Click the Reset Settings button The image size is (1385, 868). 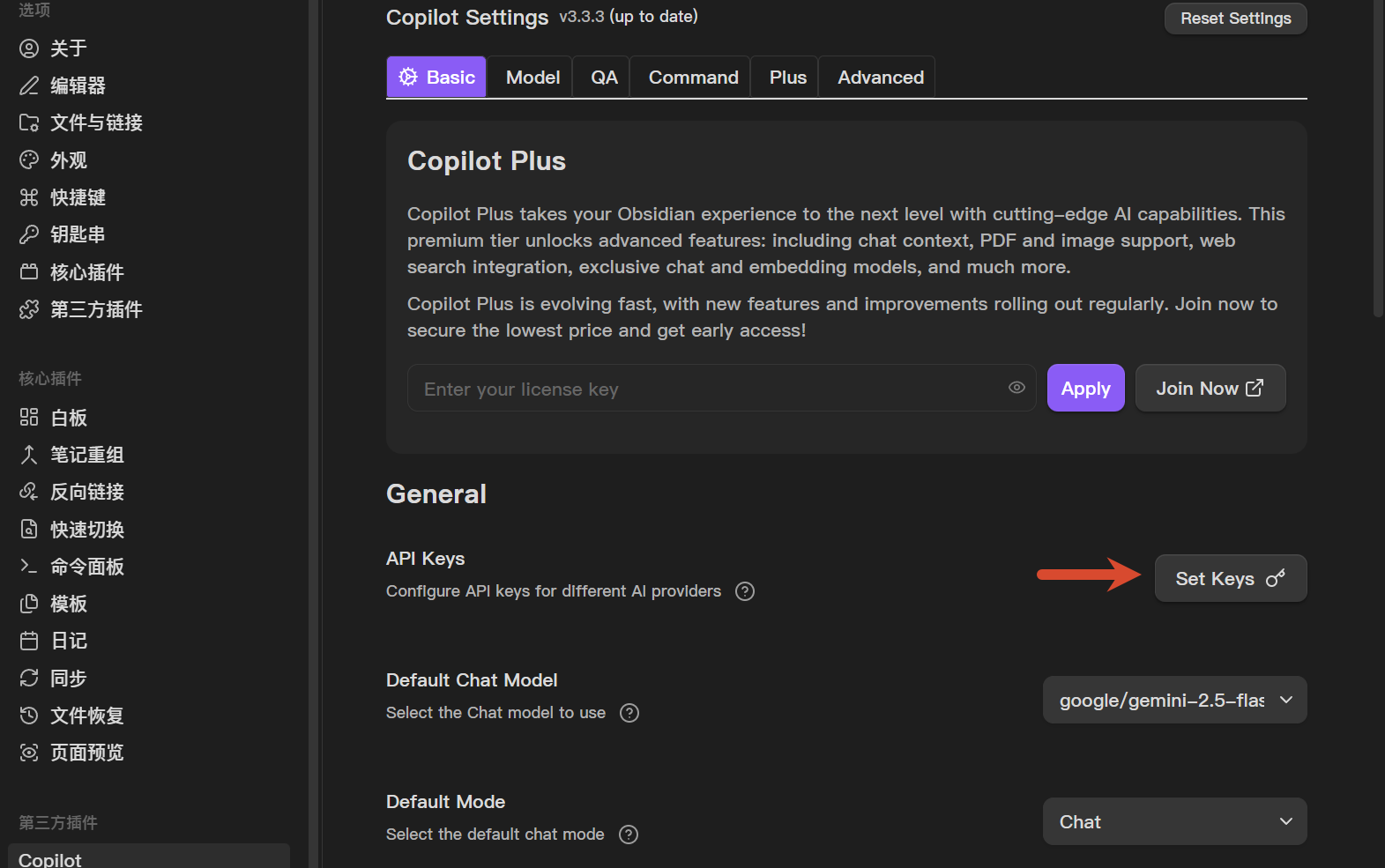click(x=1235, y=19)
